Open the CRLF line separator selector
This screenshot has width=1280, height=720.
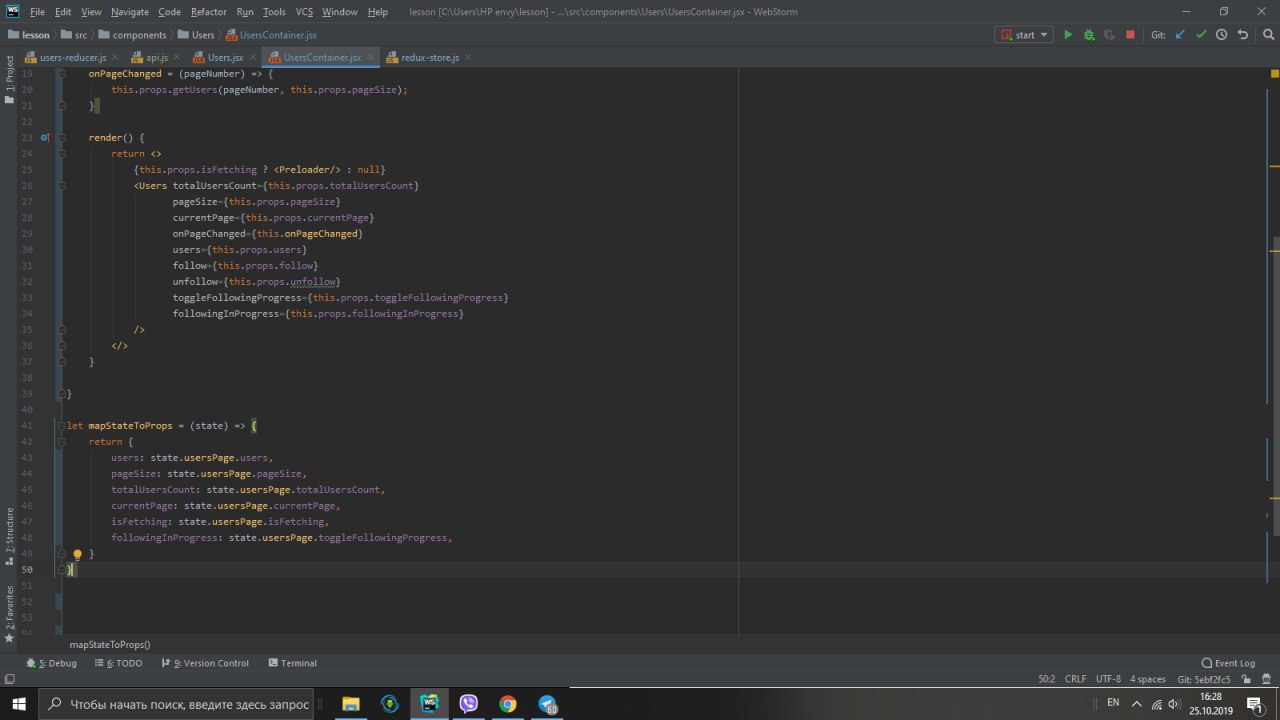[x=1075, y=679]
